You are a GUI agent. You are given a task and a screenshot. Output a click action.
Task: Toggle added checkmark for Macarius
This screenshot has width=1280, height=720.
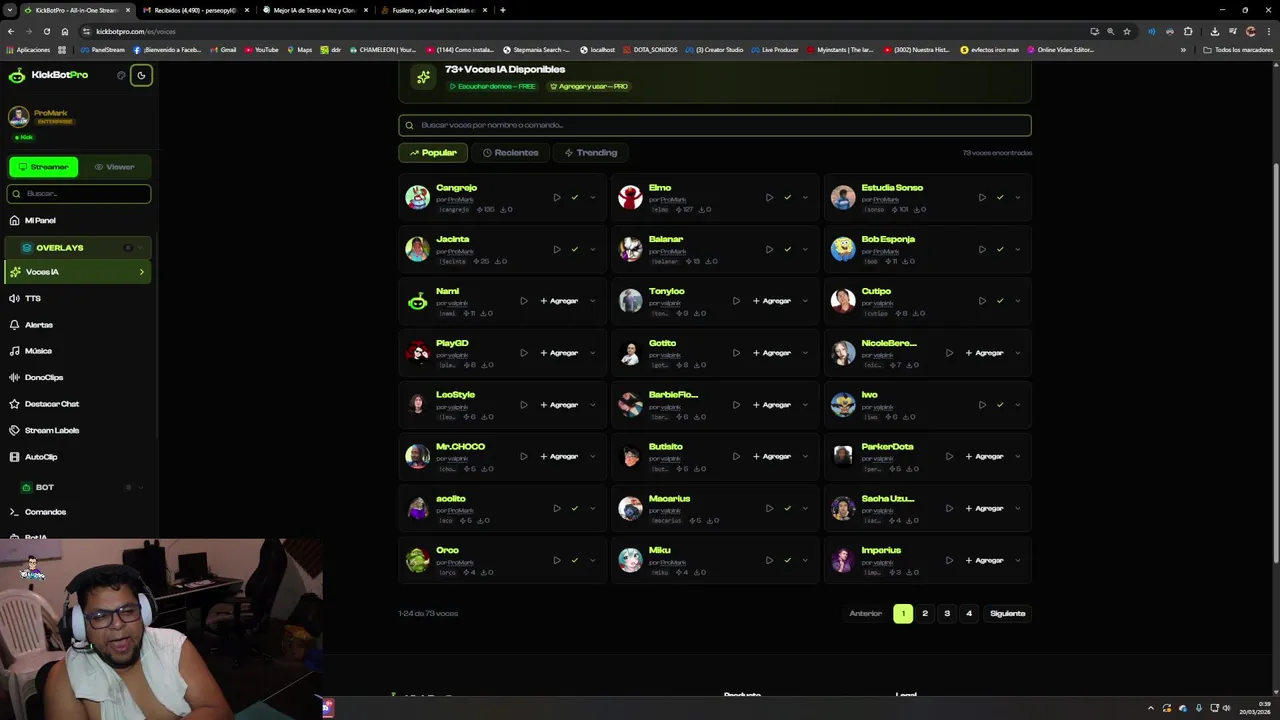point(787,508)
